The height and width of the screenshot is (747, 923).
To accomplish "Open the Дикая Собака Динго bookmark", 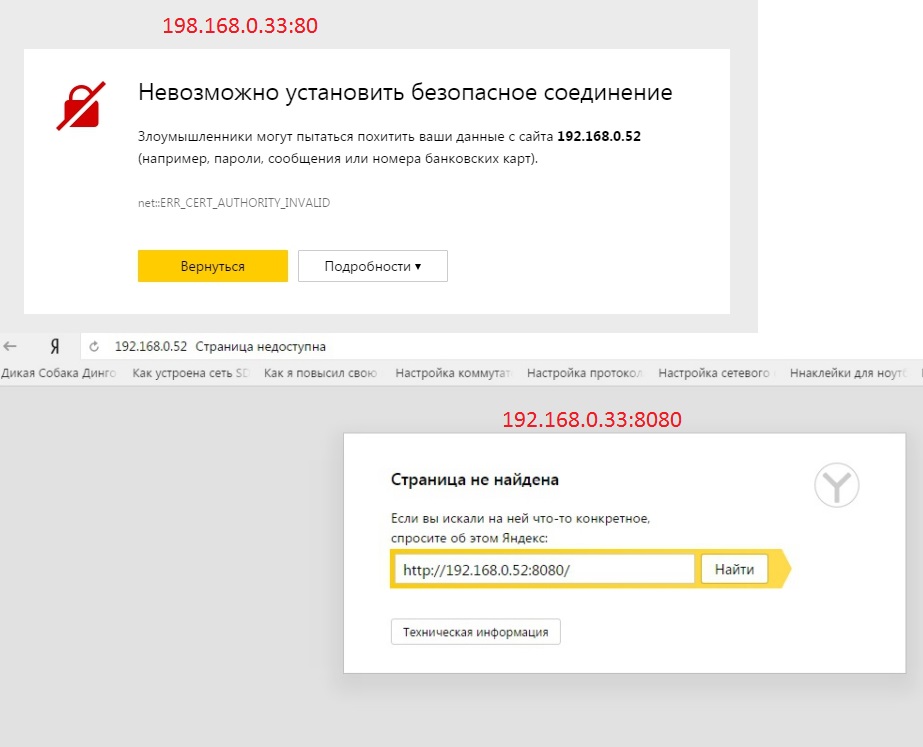I will click(58, 373).
